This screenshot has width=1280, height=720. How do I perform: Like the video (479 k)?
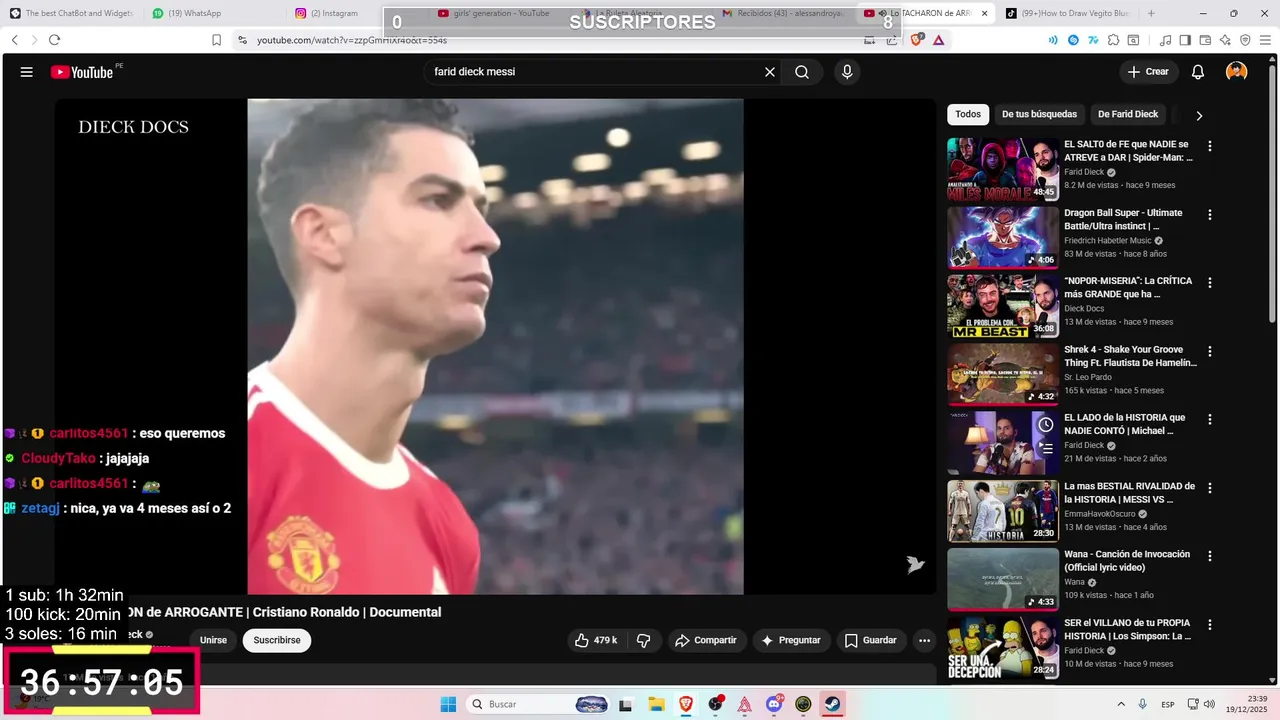click(596, 640)
